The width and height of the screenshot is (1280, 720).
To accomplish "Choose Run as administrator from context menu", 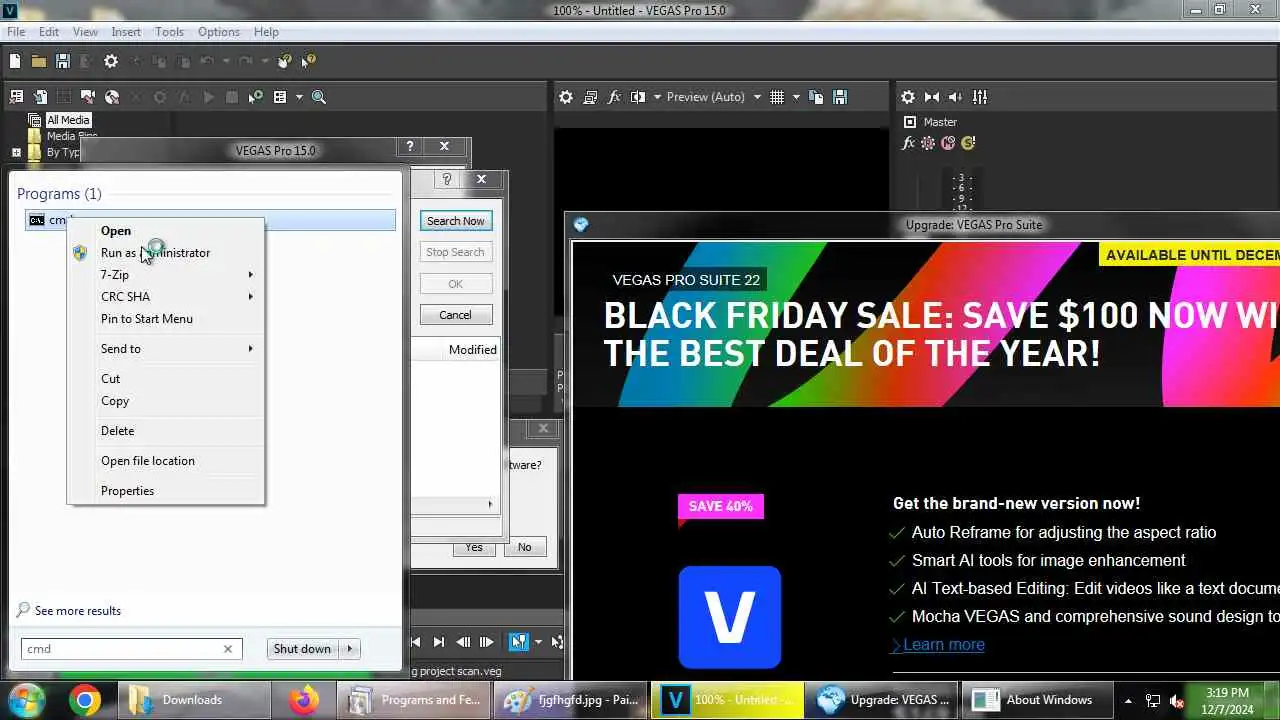I will (165, 252).
